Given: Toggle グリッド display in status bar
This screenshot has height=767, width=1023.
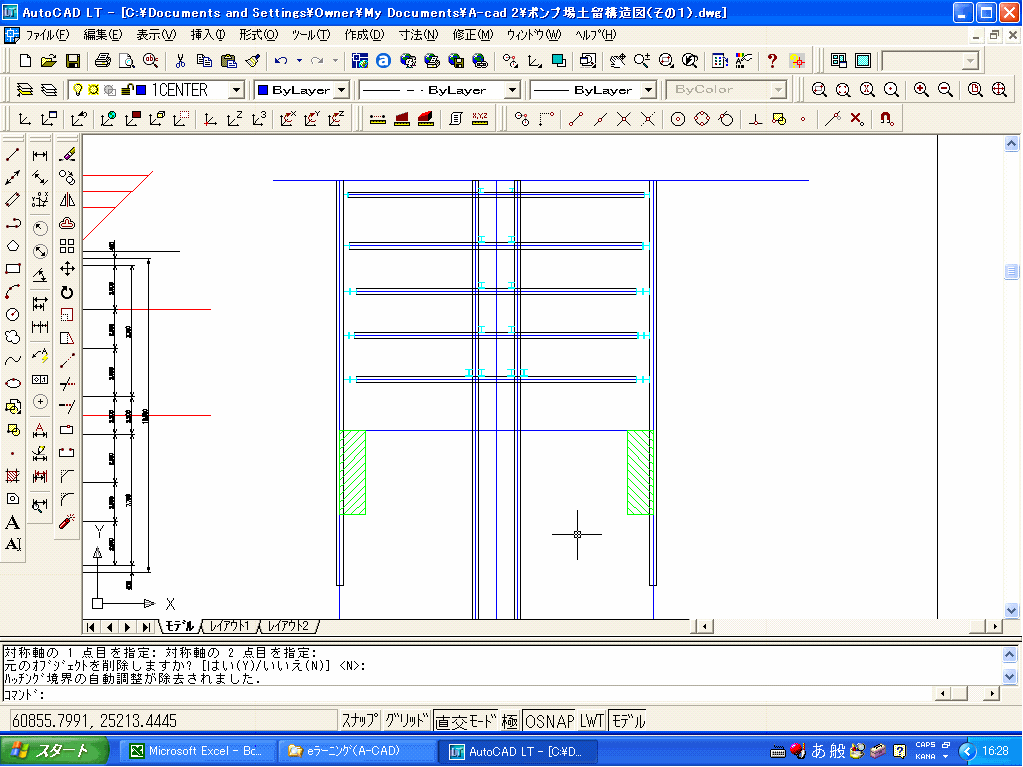Looking at the screenshot, I should coord(406,721).
